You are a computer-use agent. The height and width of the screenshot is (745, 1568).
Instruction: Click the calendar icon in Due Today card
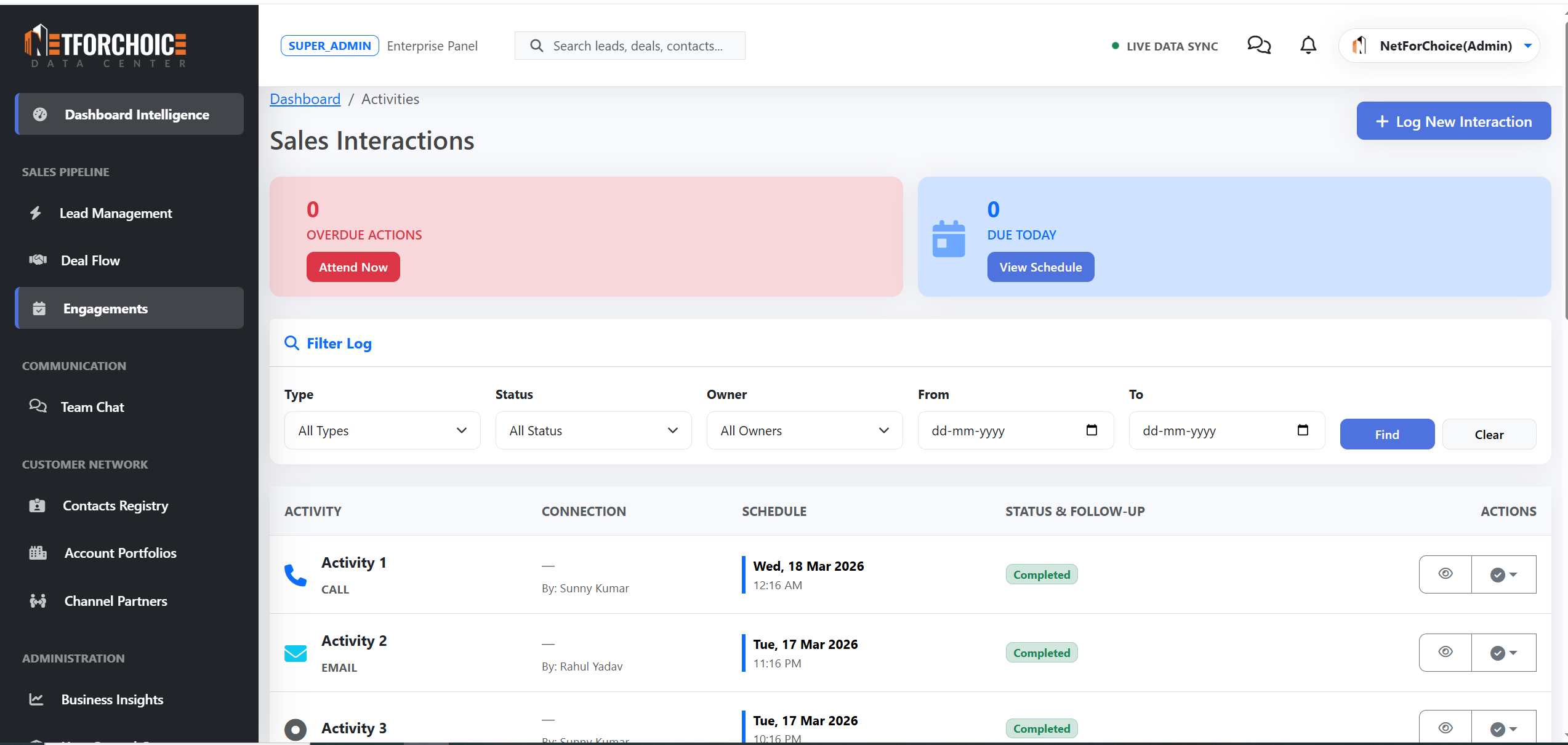pyautogui.click(x=948, y=239)
